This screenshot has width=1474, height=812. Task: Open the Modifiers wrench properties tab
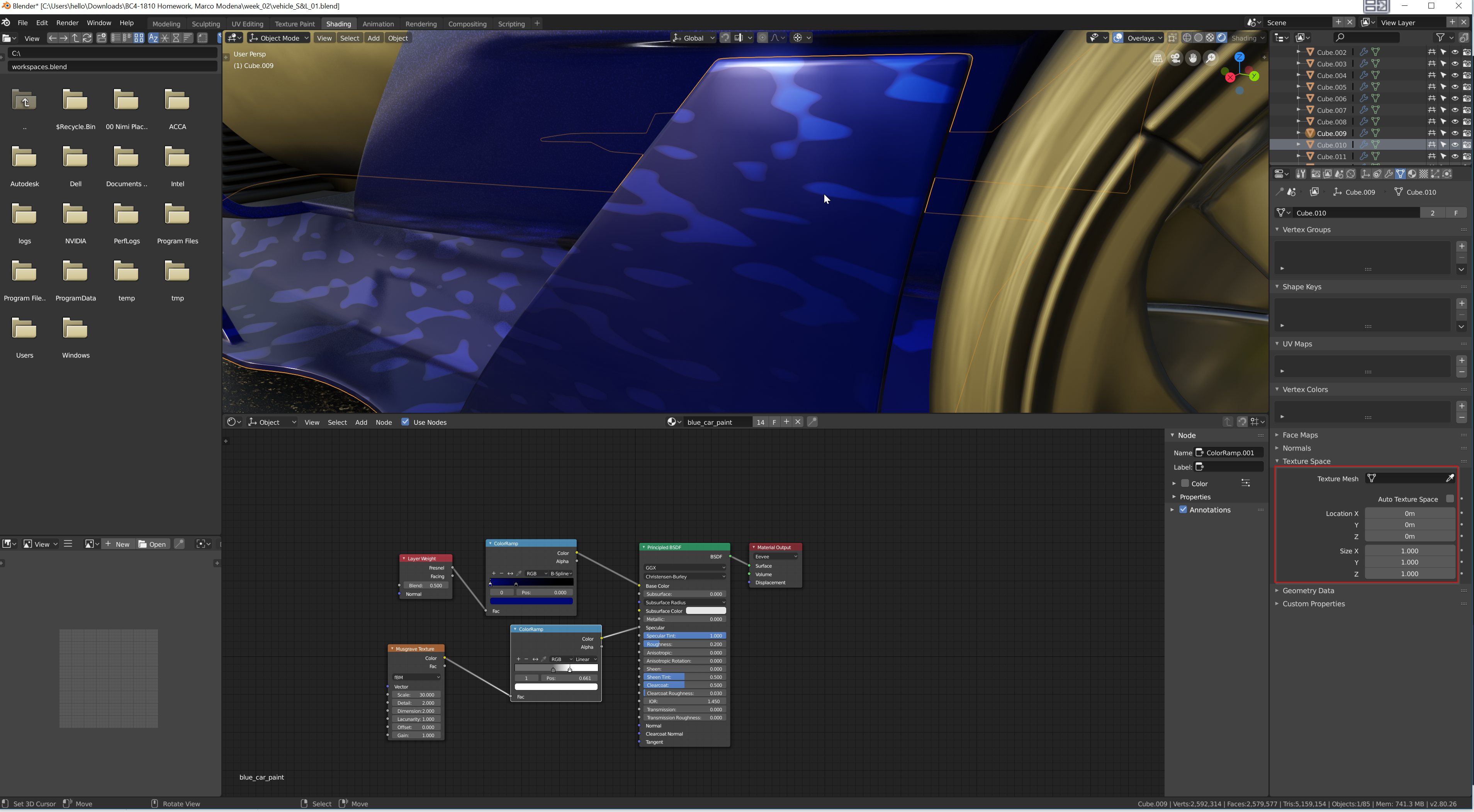[x=1389, y=174]
